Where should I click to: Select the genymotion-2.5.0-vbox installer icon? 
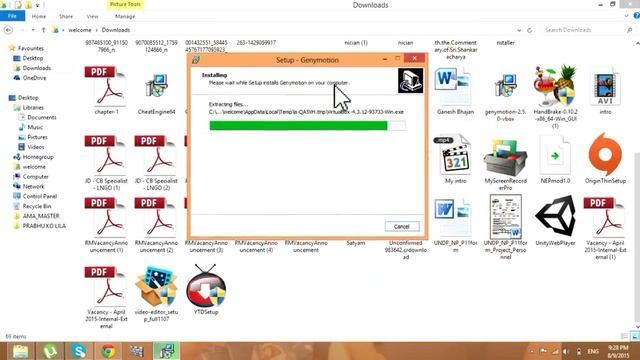click(505, 86)
